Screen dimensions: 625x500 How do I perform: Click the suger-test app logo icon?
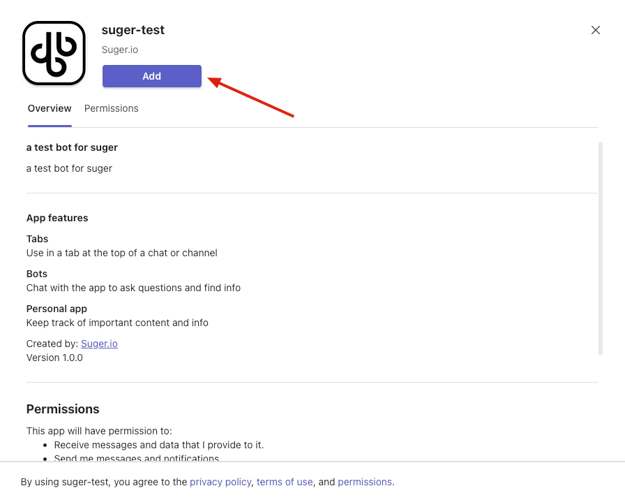tap(54, 53)
